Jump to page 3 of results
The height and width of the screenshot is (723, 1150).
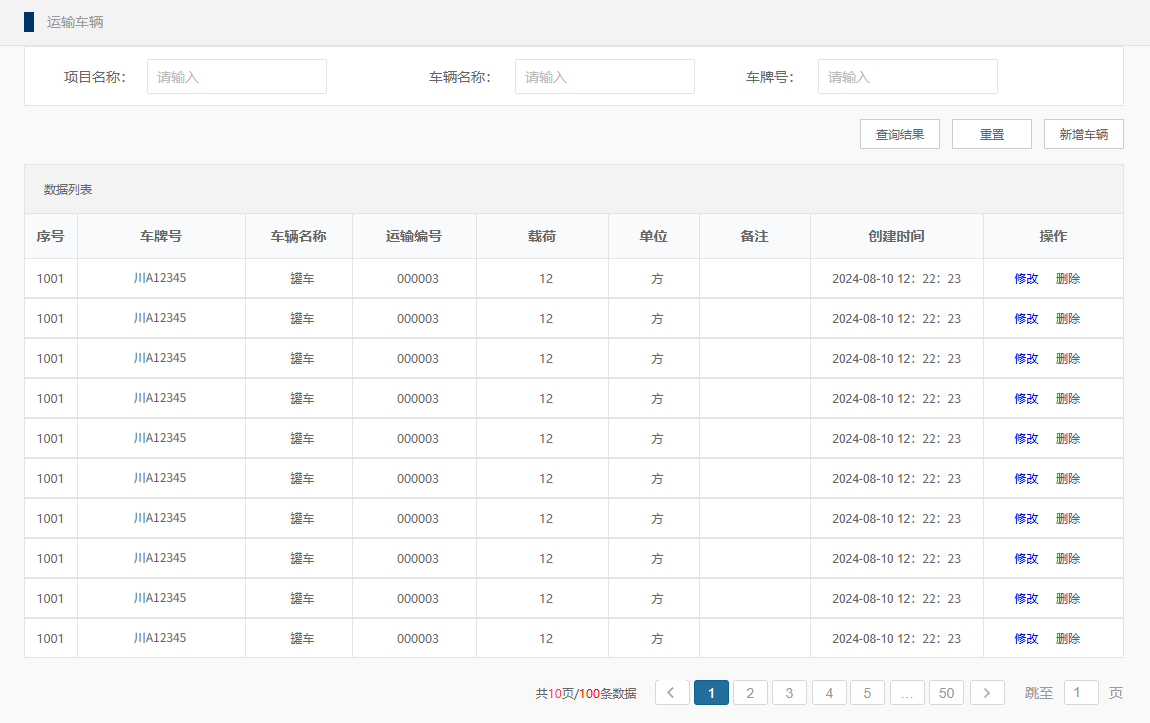789,693
